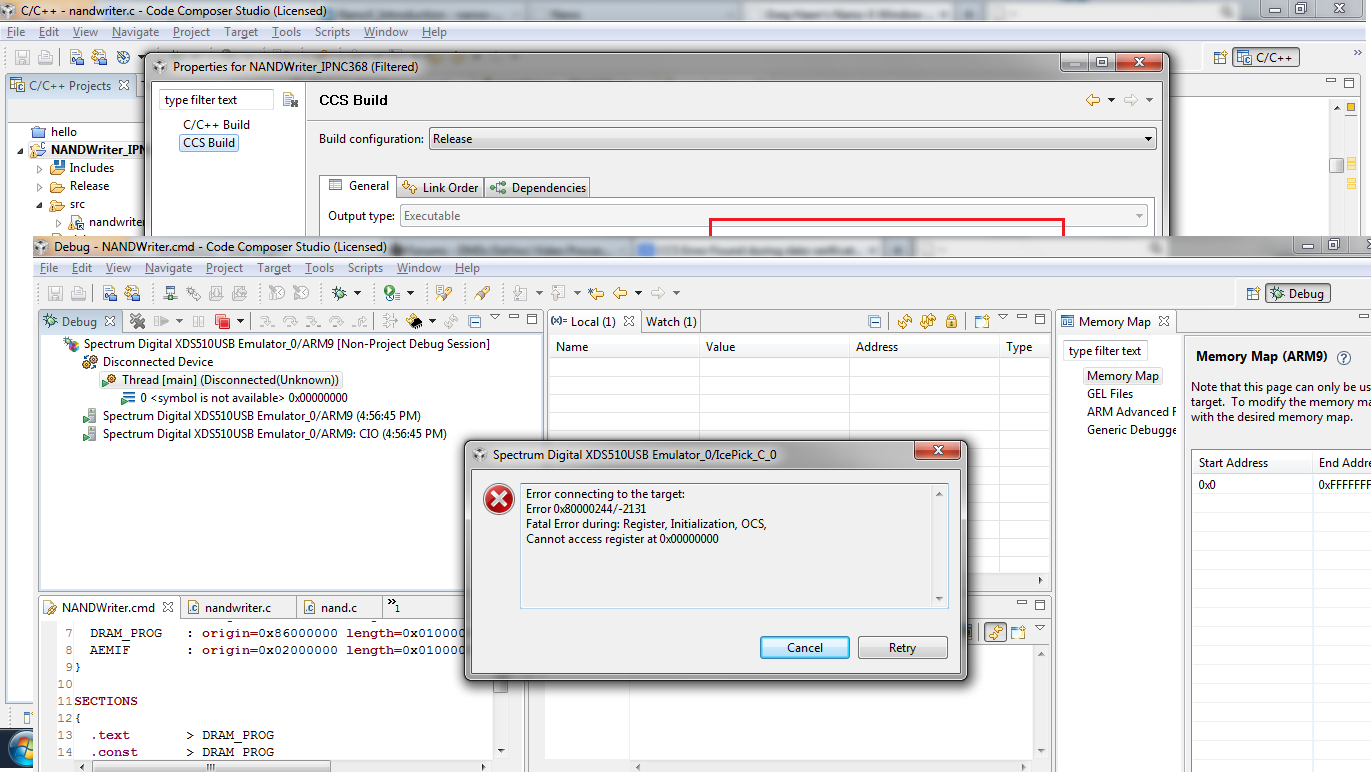Expand the Release folder in project tree
The width and height of the screenshot is (1371, 772).
[x=40, y=187]
